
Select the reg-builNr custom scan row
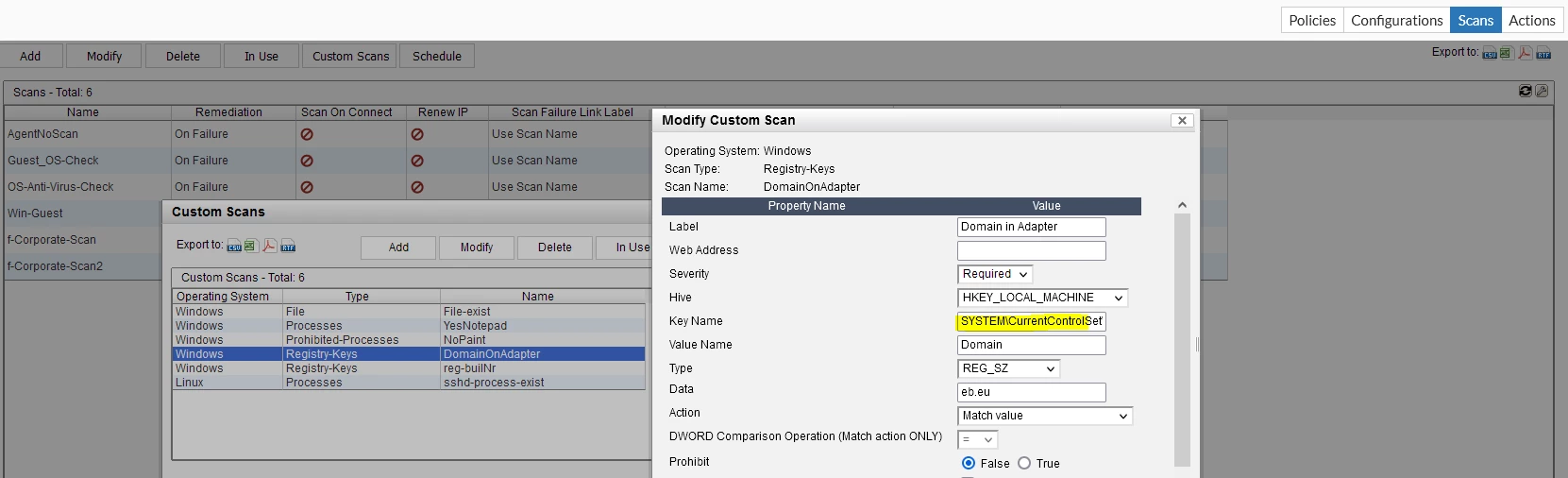pos(409,368)
